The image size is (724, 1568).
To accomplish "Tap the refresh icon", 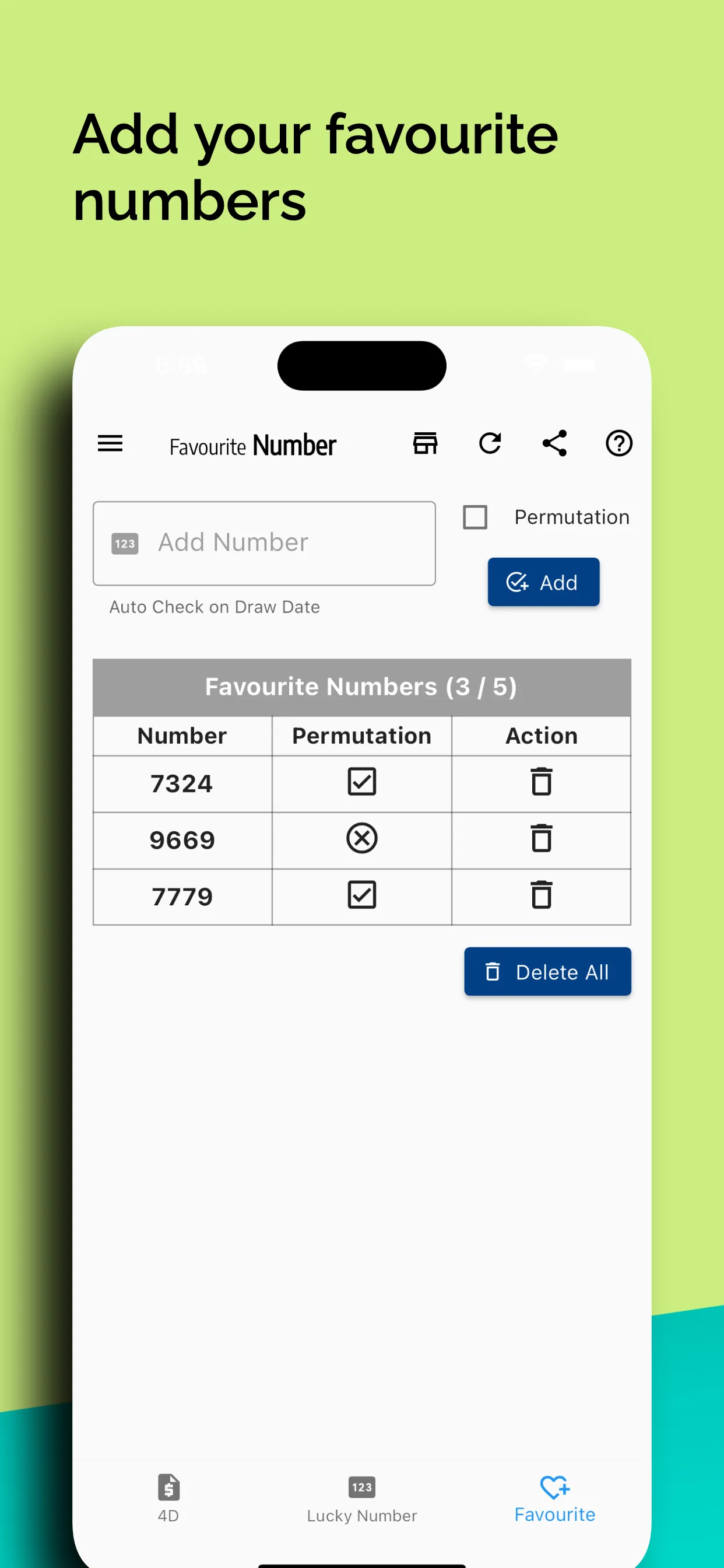I will coord(490,443).
